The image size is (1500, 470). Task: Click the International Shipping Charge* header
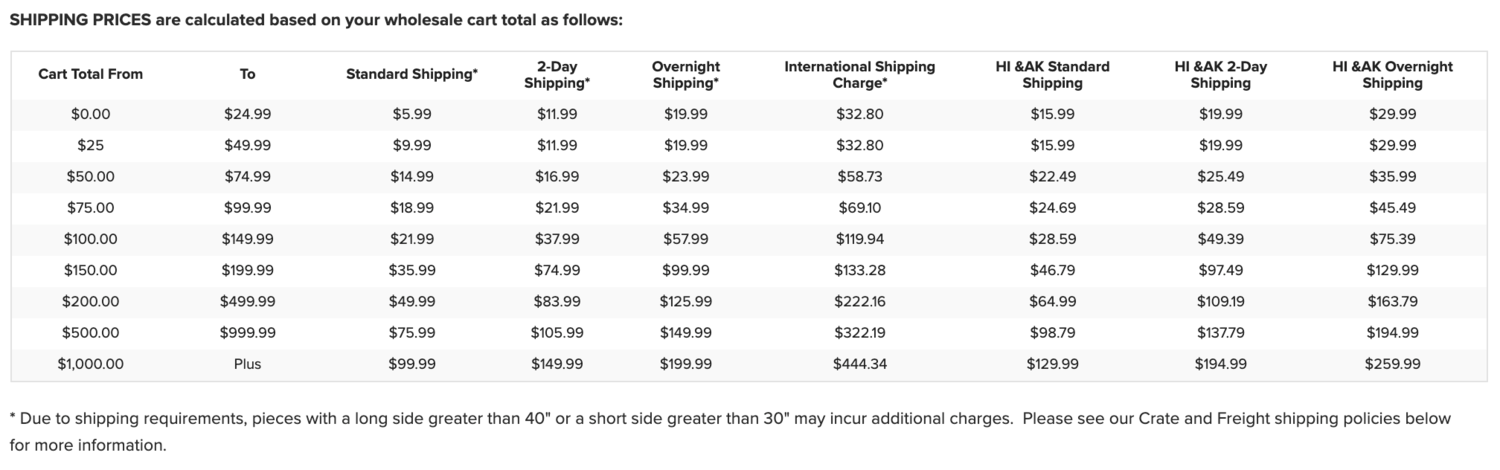click(859, 75)
